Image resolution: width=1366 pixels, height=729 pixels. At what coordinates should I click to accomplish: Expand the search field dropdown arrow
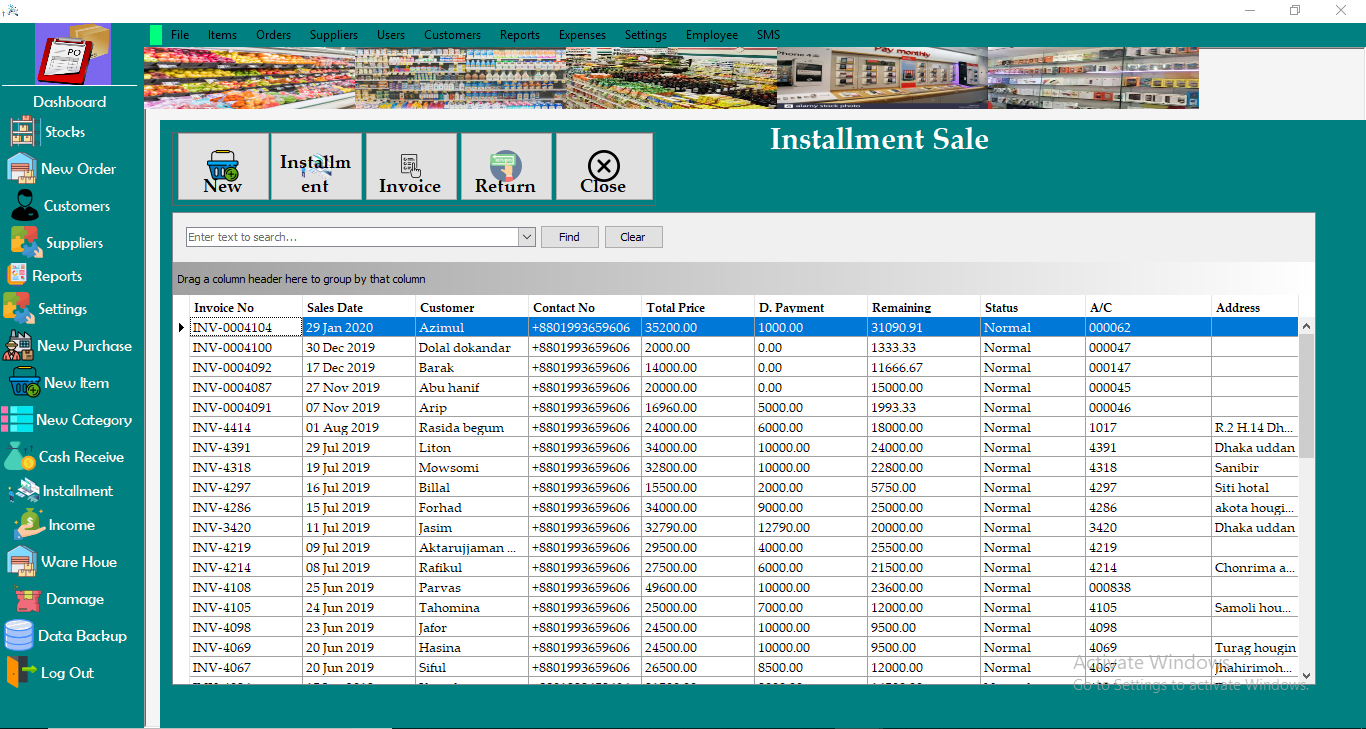[x=526, y=237]
